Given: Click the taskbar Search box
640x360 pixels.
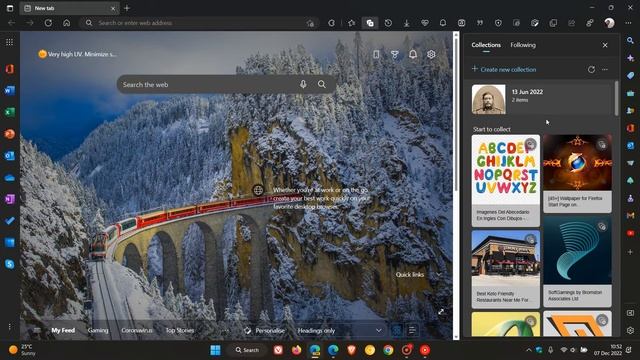Looking at the screenshot, I should [247, 350].
